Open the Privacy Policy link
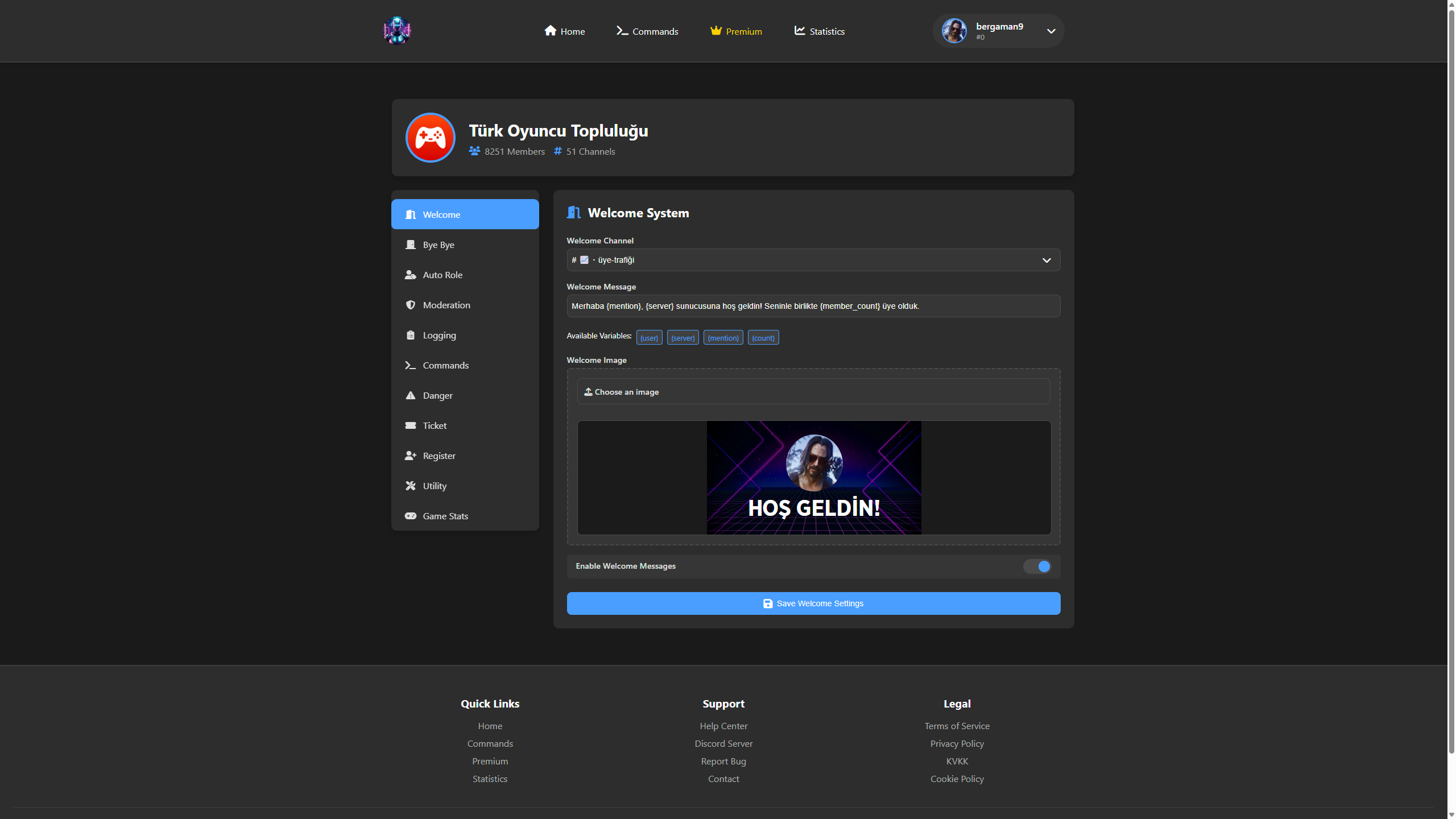Image resolution: width=1456 pixels, height=819 pixels. tap(957, 743)
